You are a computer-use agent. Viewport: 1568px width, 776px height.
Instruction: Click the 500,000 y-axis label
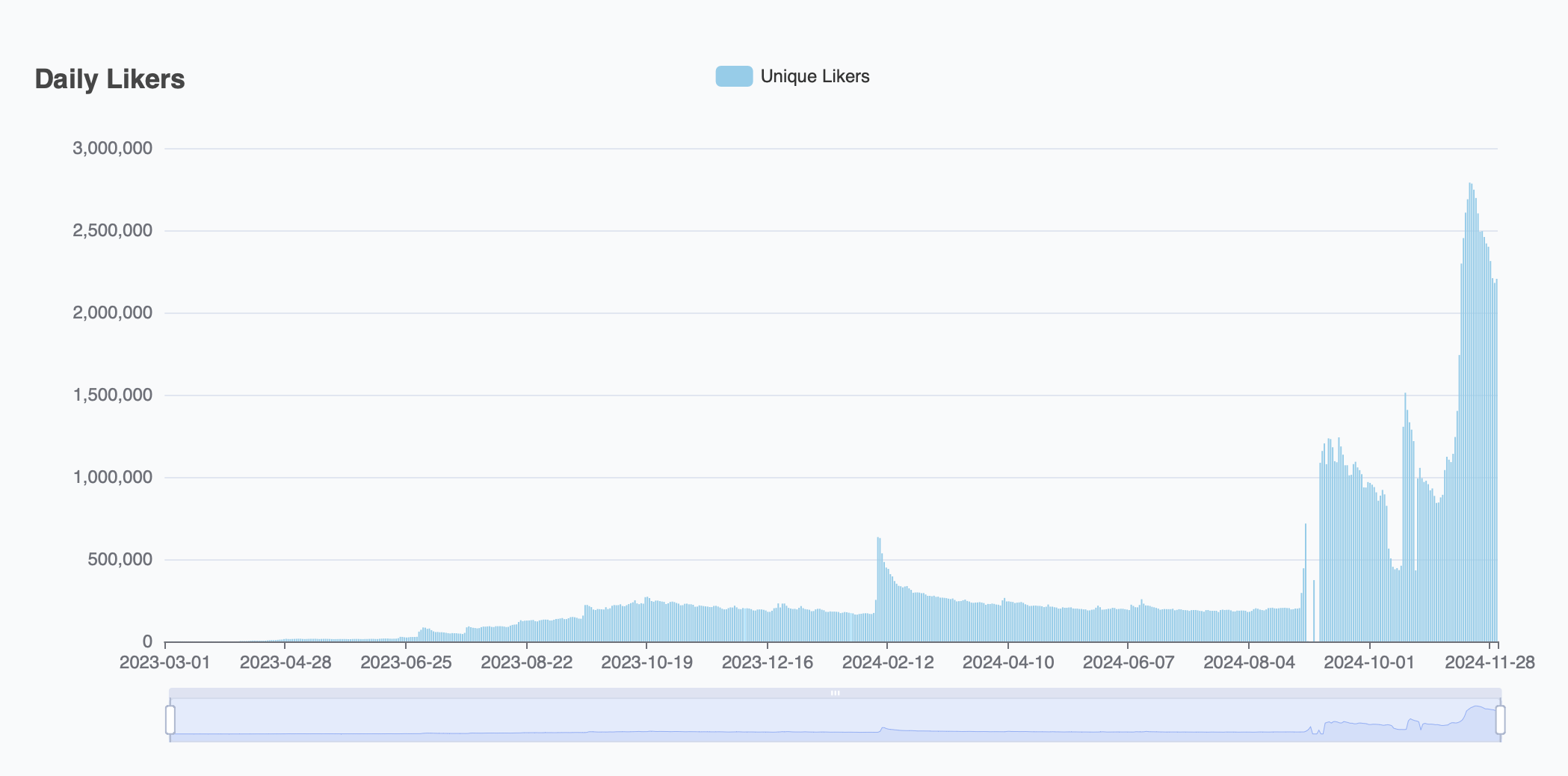pos(120,559)
